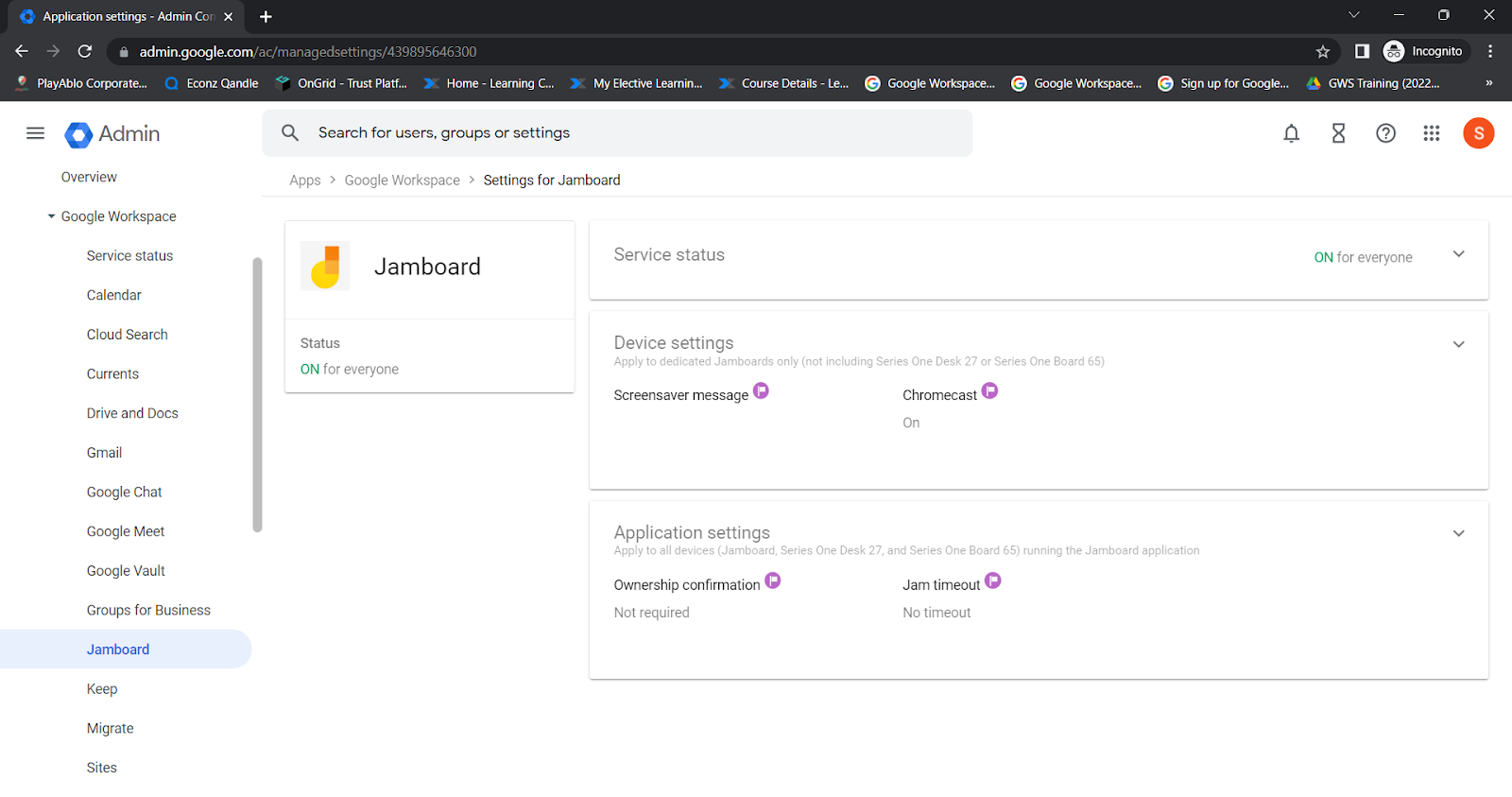Open Cloud Search in the sidebar
This screenshot has height=797, width=1512.
pyautogui.click(x=127, y=335)
